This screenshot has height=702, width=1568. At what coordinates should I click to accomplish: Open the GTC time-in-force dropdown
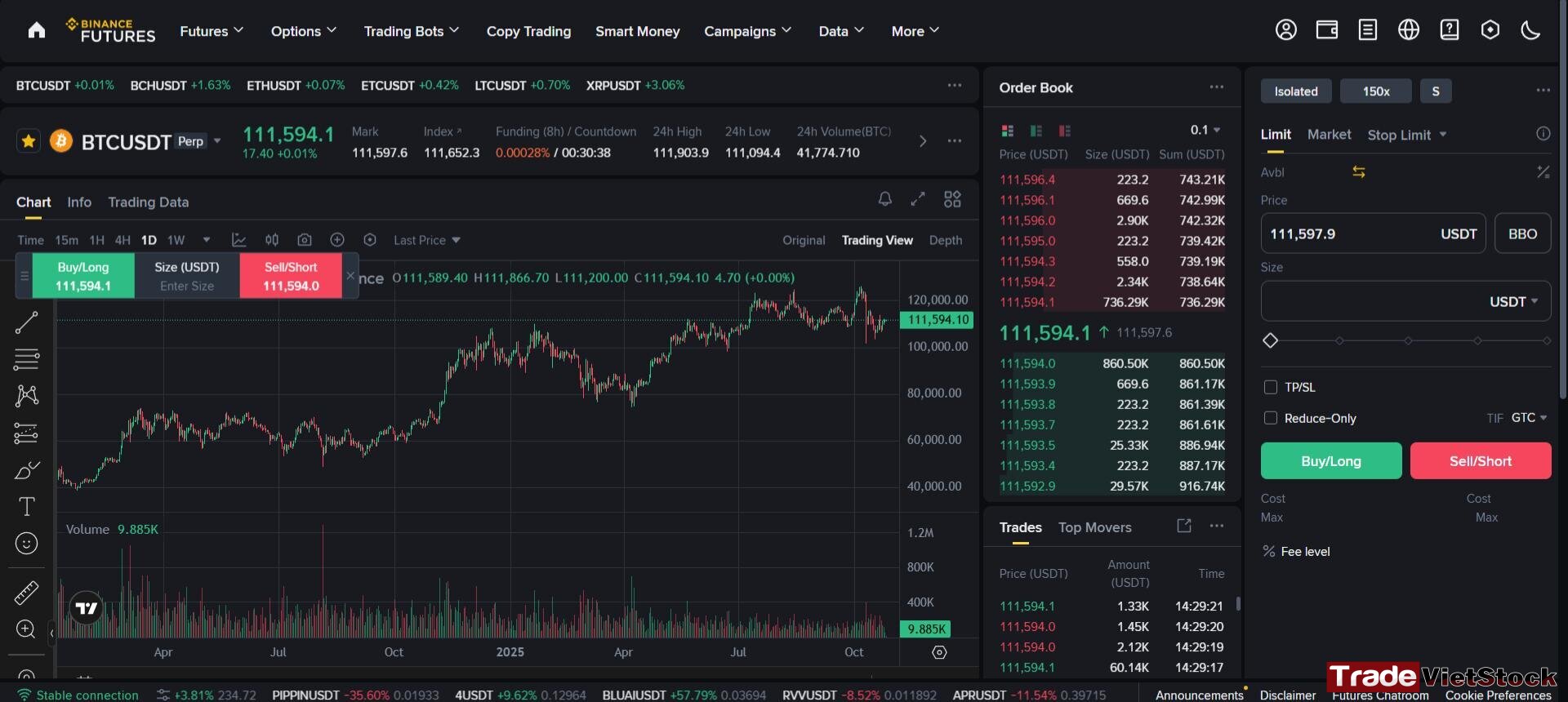(x=1529, y=418)
